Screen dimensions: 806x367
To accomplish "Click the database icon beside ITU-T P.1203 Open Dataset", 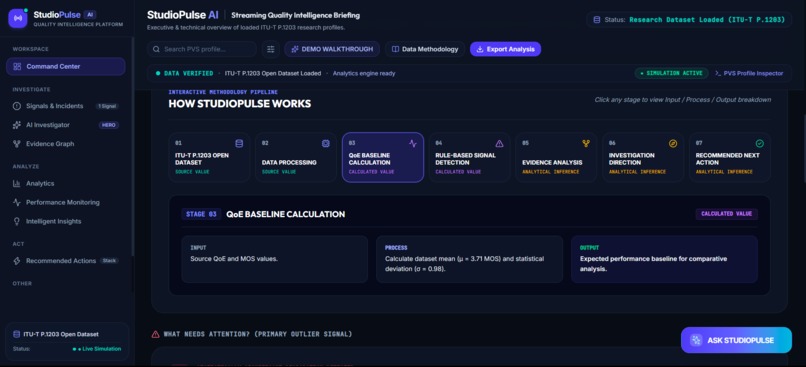I will [x=17, y=334].
